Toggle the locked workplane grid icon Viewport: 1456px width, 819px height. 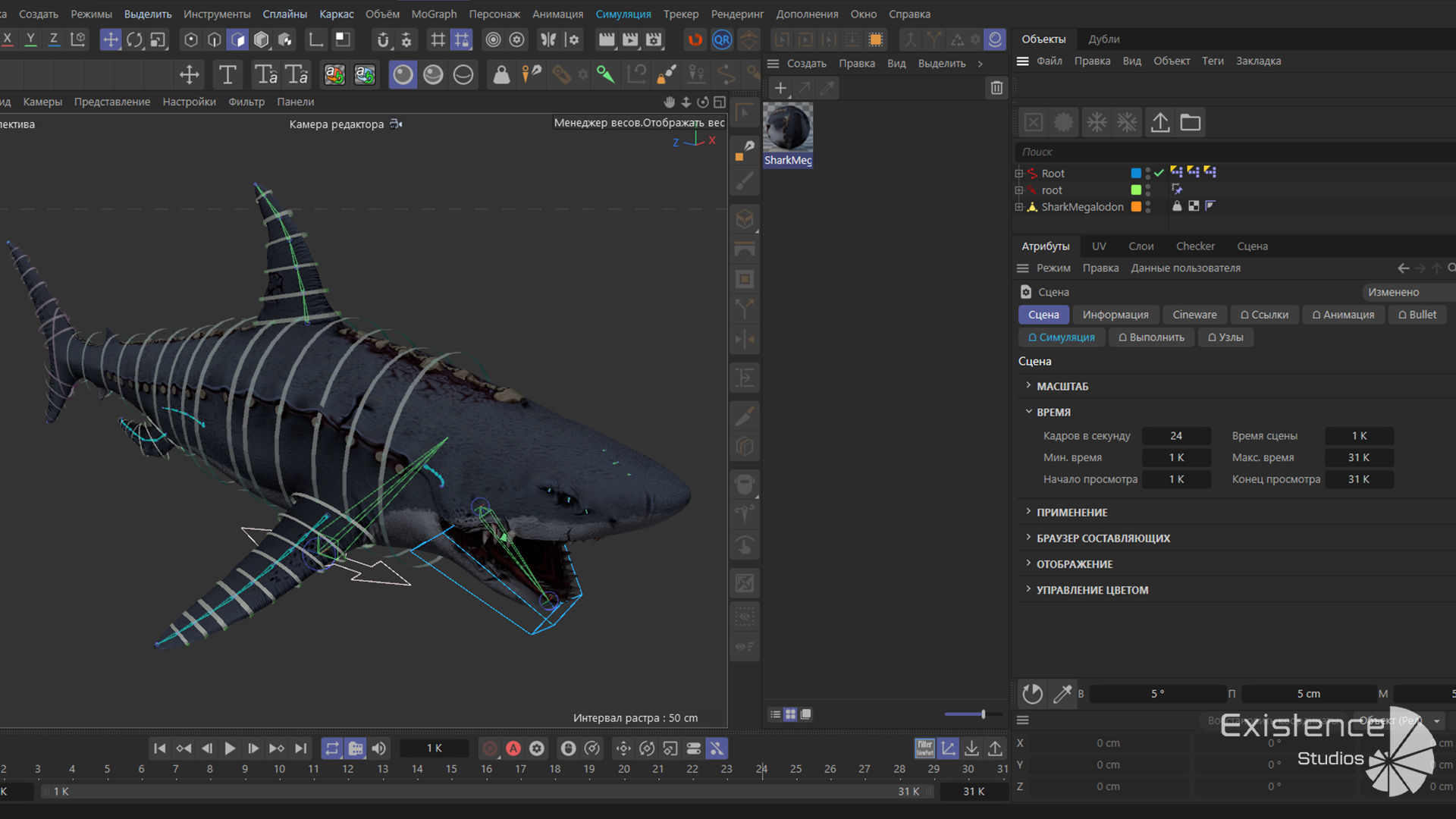(x=461, y=39)
